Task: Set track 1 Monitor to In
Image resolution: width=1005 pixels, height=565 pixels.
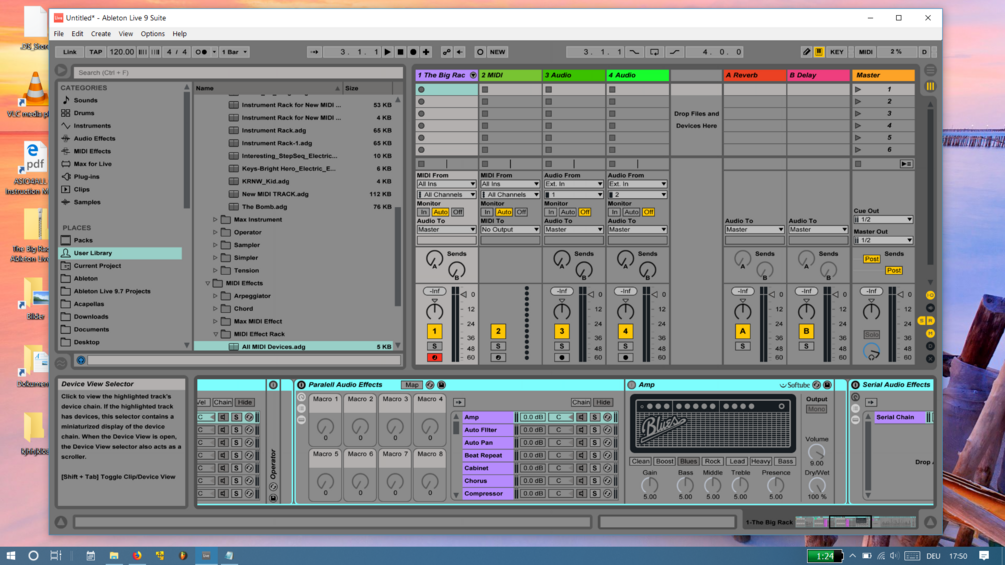Action: click(424, 212)
